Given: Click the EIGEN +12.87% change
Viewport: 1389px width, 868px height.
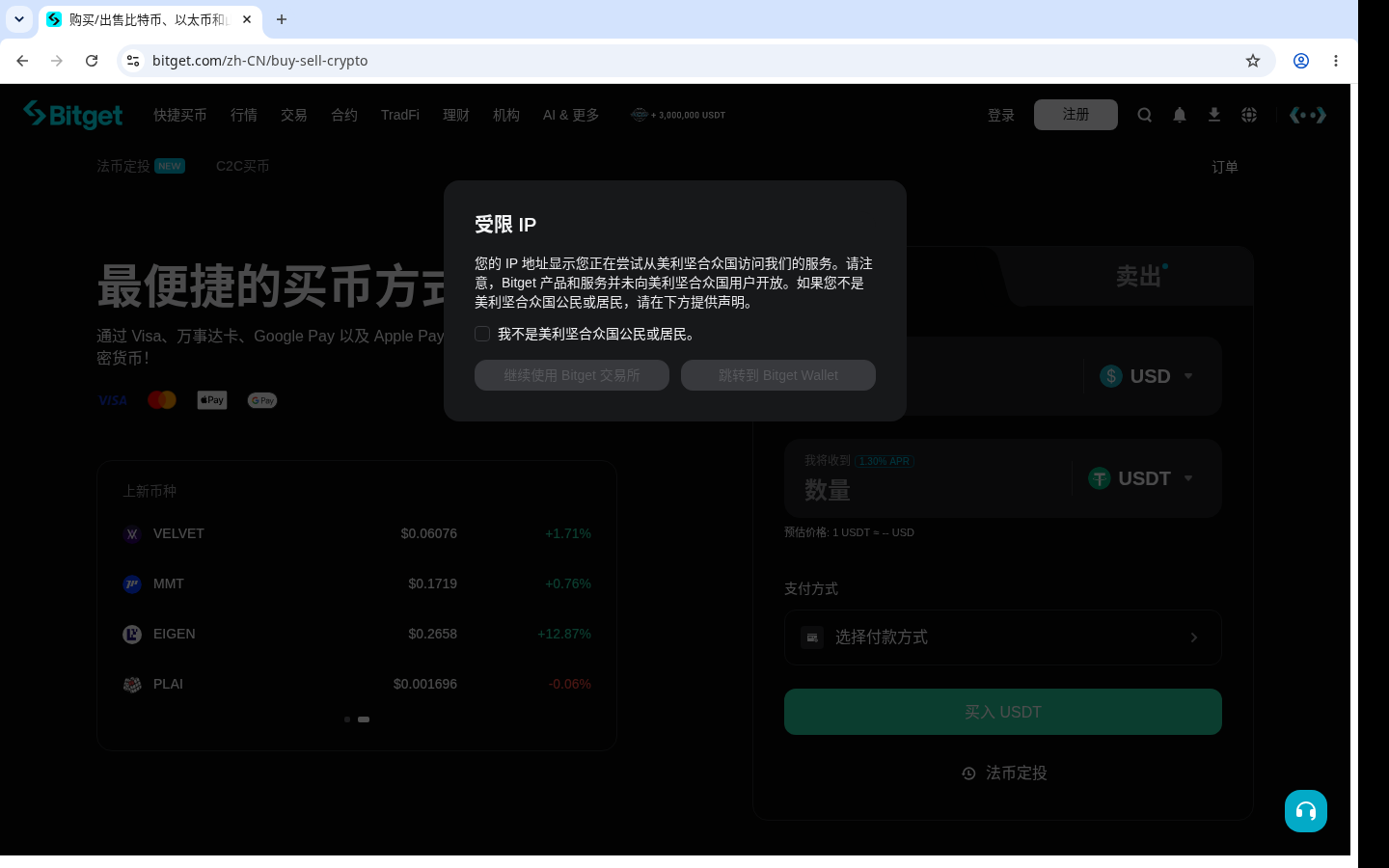Looking at the screenshot, I should coord(564,635).
